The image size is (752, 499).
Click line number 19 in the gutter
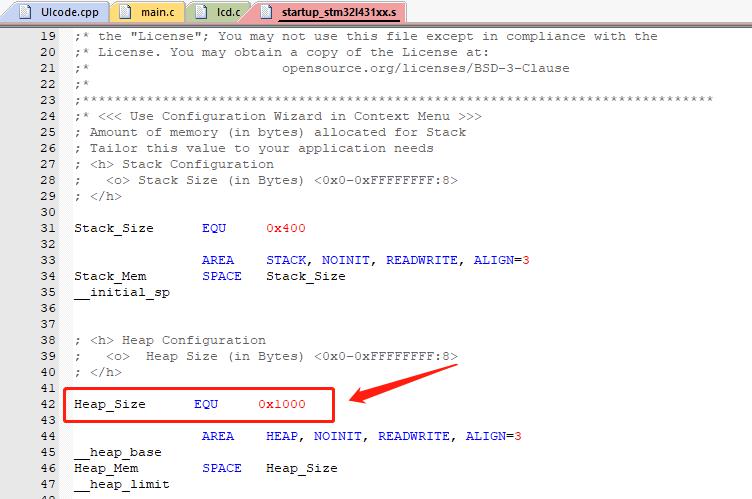click(x=48, y=36)
